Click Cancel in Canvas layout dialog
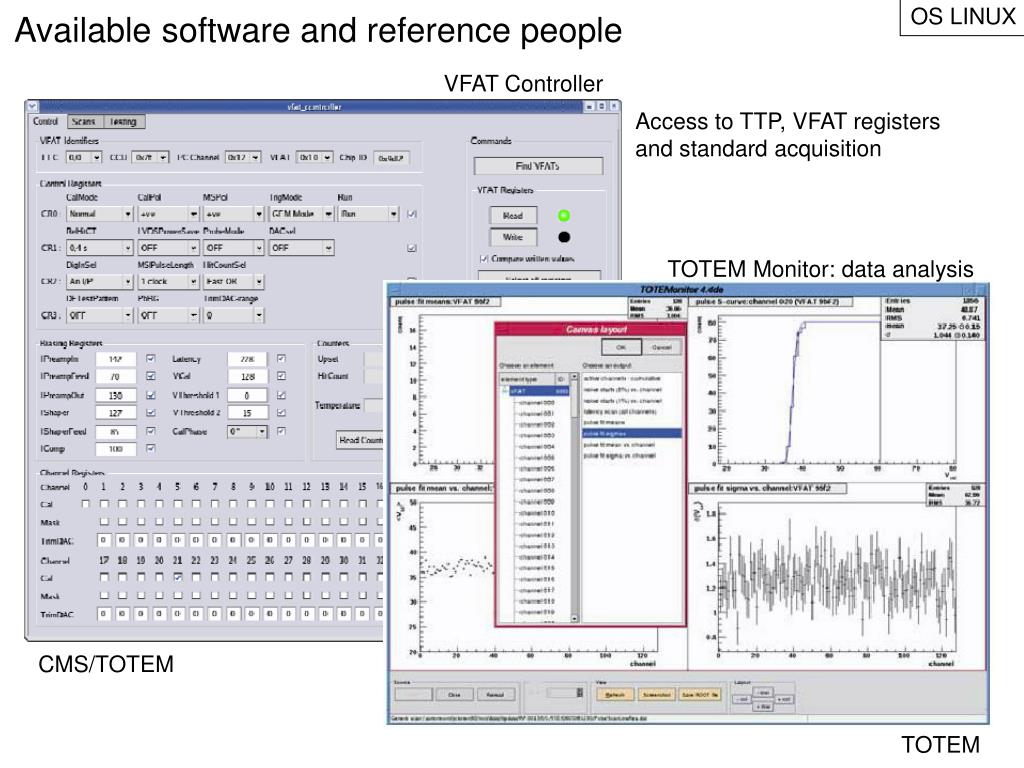 [x=662, y=347]
